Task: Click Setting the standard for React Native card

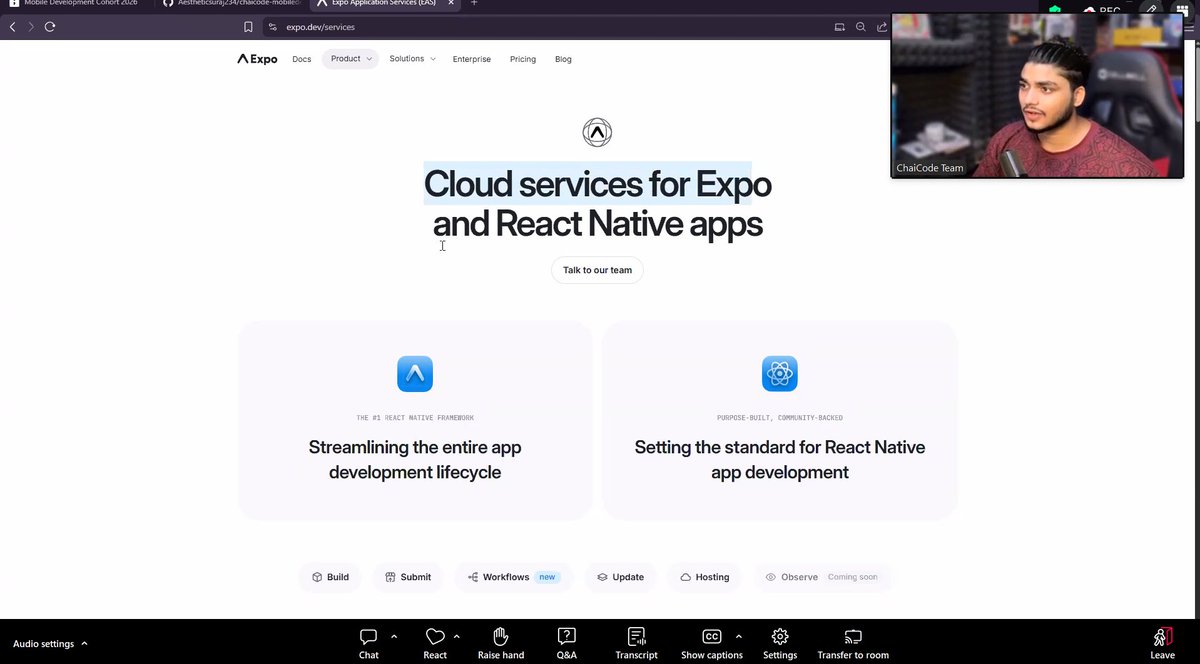Action: click(780, 420)
